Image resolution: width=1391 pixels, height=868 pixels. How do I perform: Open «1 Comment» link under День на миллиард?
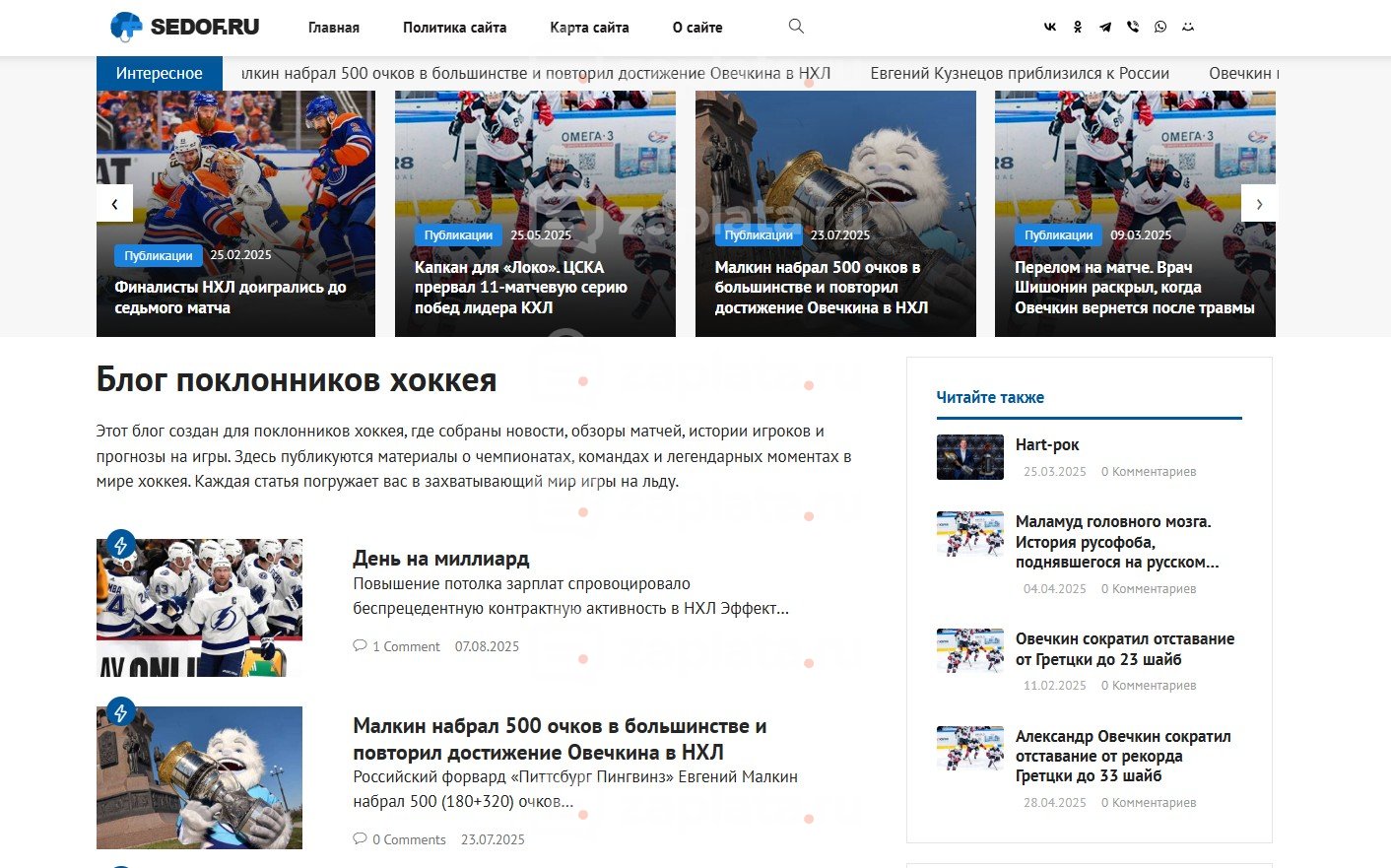point(406,646)
